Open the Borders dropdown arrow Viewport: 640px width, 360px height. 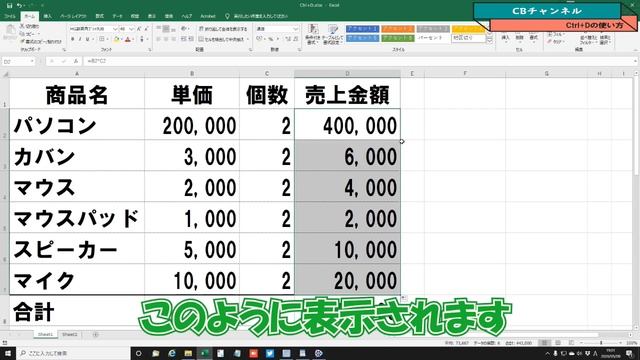107,39
